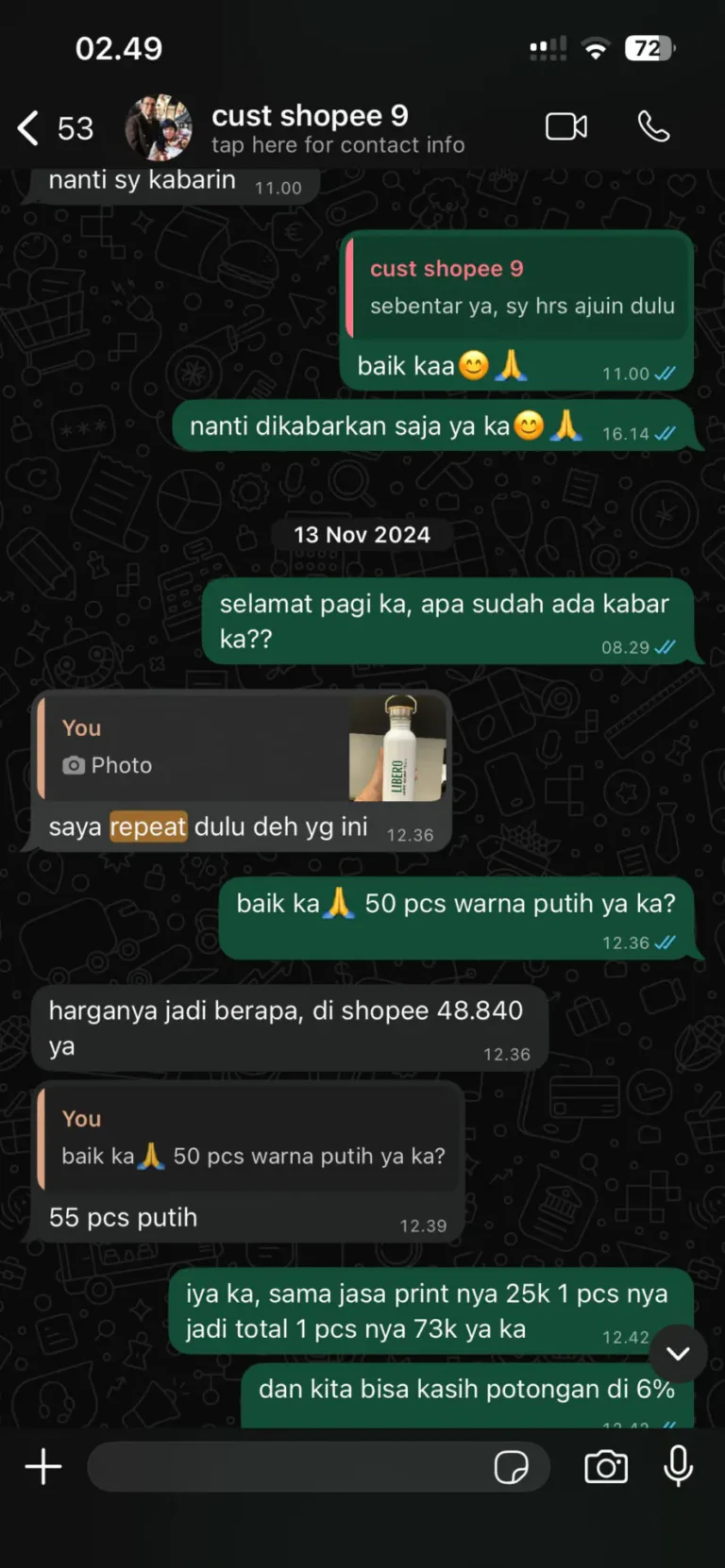Open the quoted Libero bottle photo
This screenshot has height=1568, width=725.
396,748
